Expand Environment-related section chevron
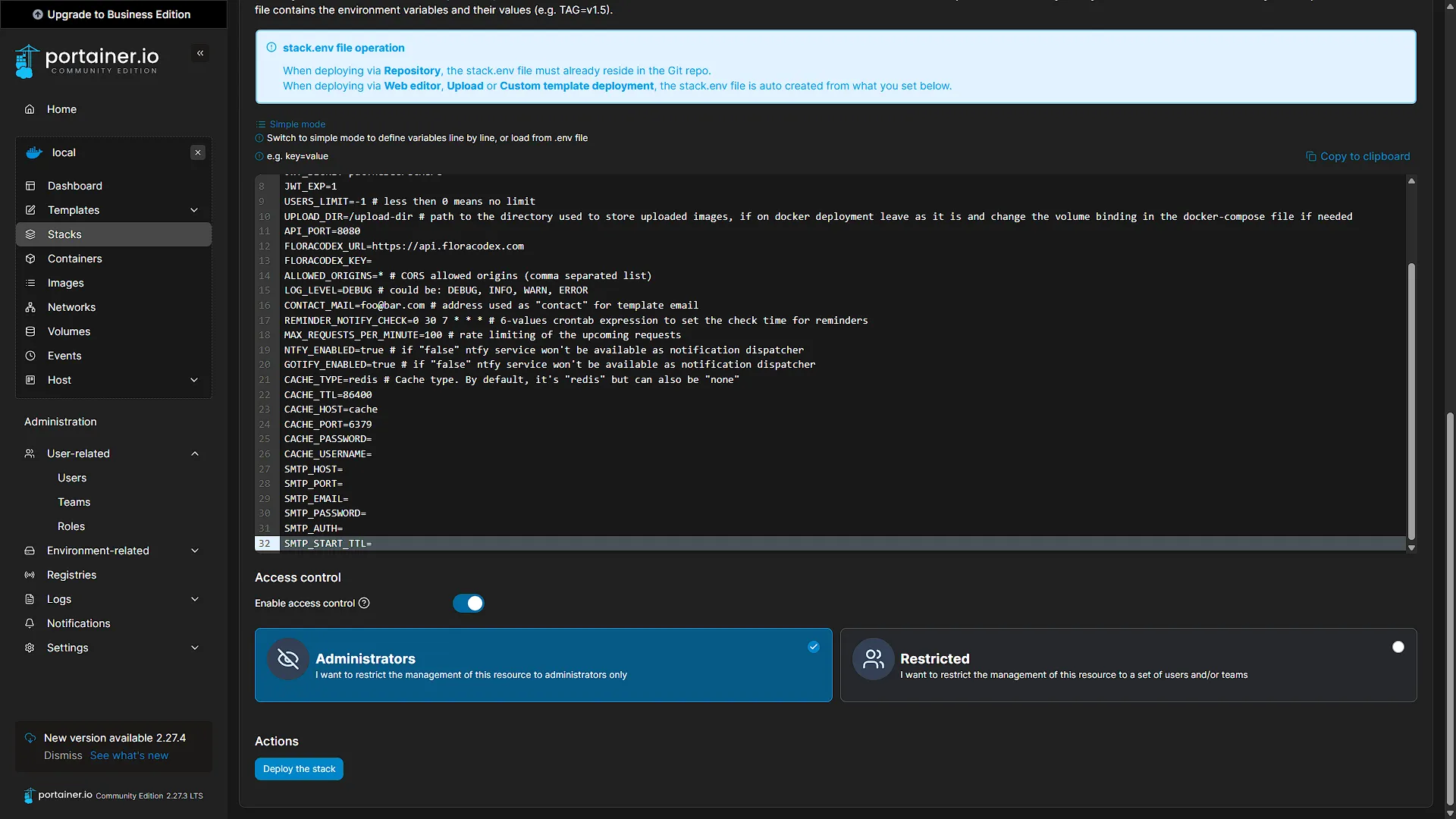This screenshot has height=819, width=1456. 195,551
